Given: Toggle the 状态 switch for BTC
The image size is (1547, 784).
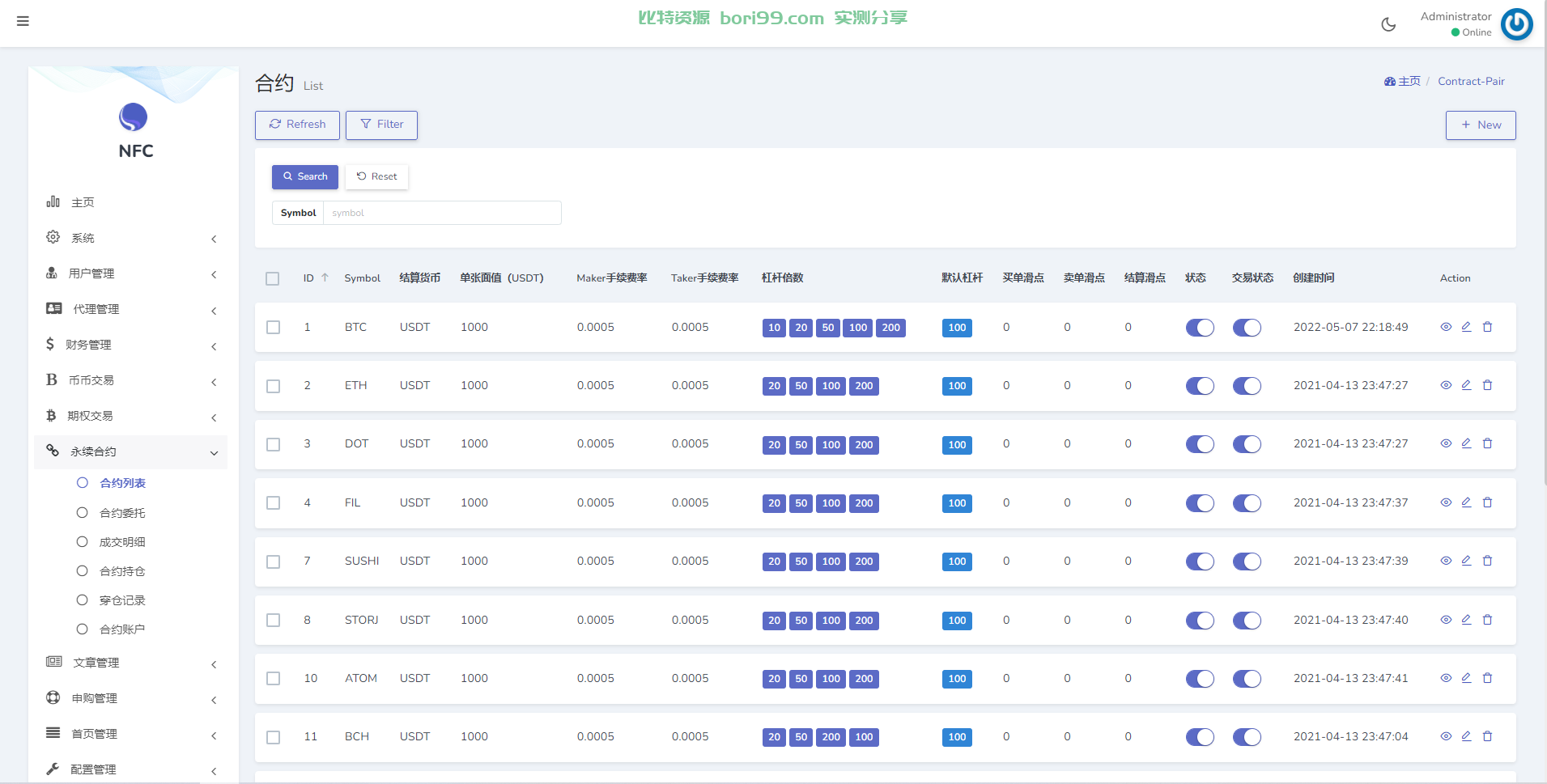Looking at the screenshot, I should coord(1200,328).
